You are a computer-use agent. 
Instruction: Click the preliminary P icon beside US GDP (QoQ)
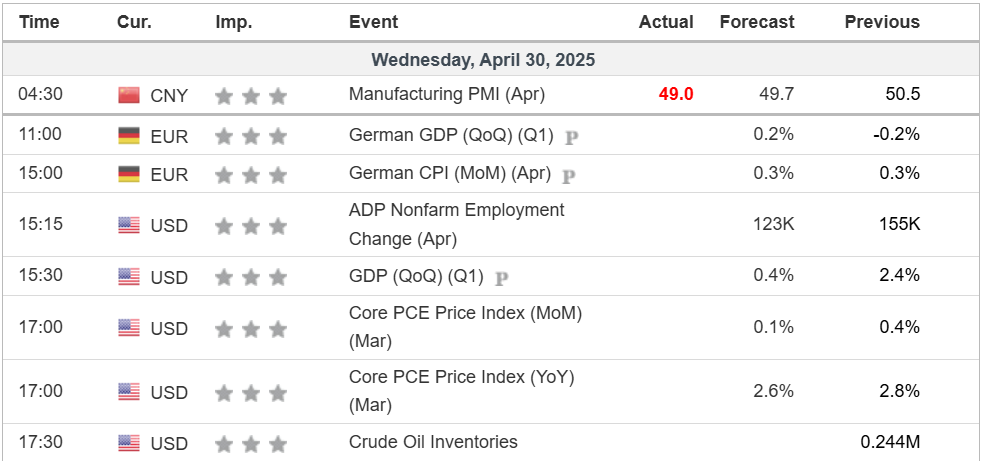[502, 277]
